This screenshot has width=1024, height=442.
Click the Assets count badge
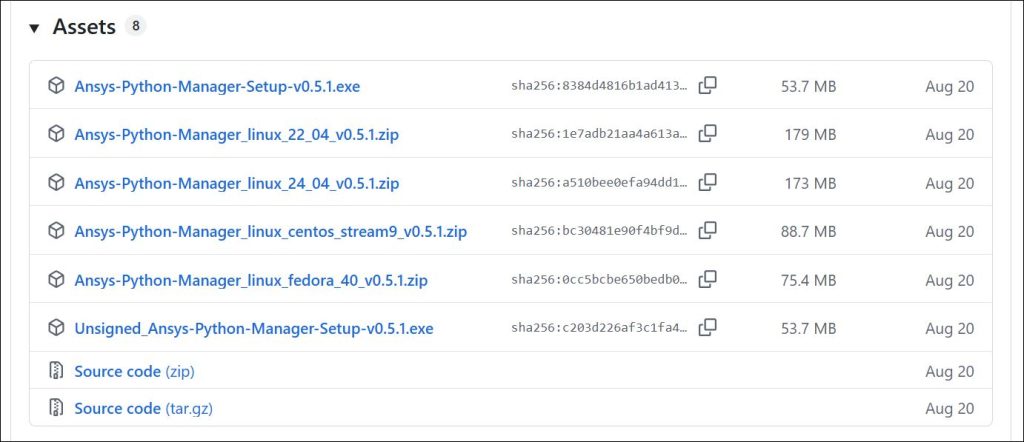pyautogui.click(x=135, y=27)
